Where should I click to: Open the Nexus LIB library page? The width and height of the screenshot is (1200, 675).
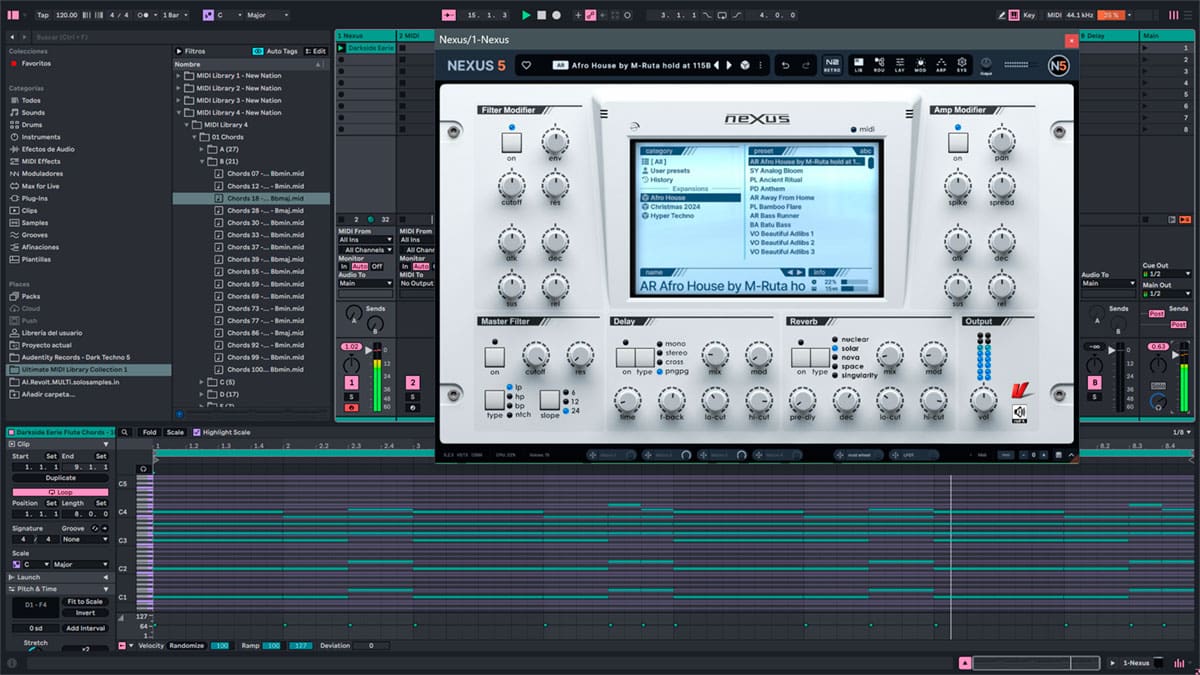point(859,65)
